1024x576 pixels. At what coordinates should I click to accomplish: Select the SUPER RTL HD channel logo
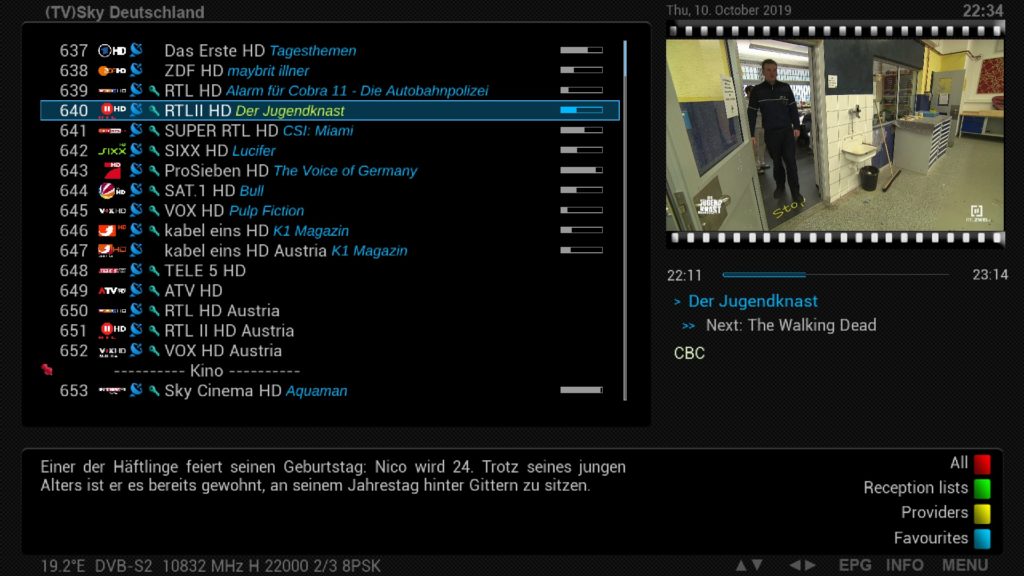click(x=112, y=131)
